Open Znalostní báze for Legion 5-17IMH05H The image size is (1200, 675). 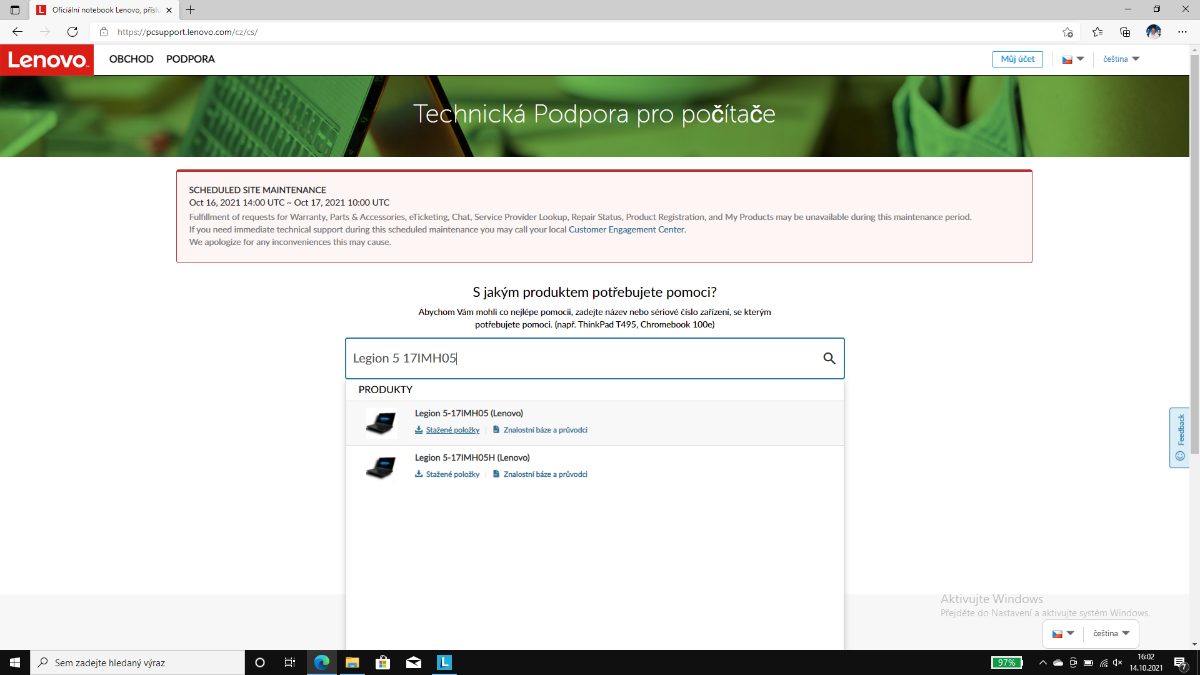tap(545, 474)
